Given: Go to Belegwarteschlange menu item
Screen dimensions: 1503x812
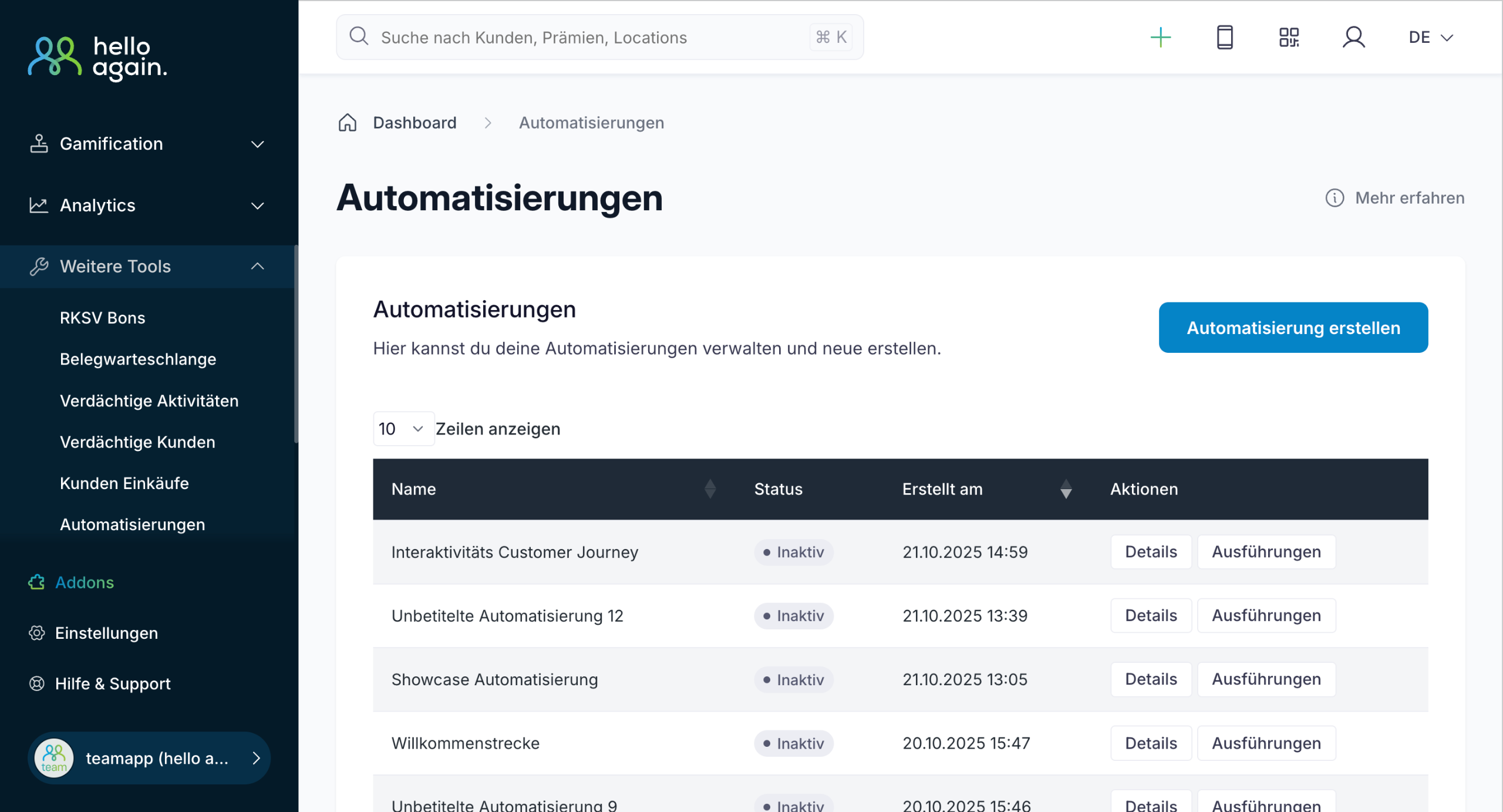Looking at the screenshot, I should click(x=138, y=359).
